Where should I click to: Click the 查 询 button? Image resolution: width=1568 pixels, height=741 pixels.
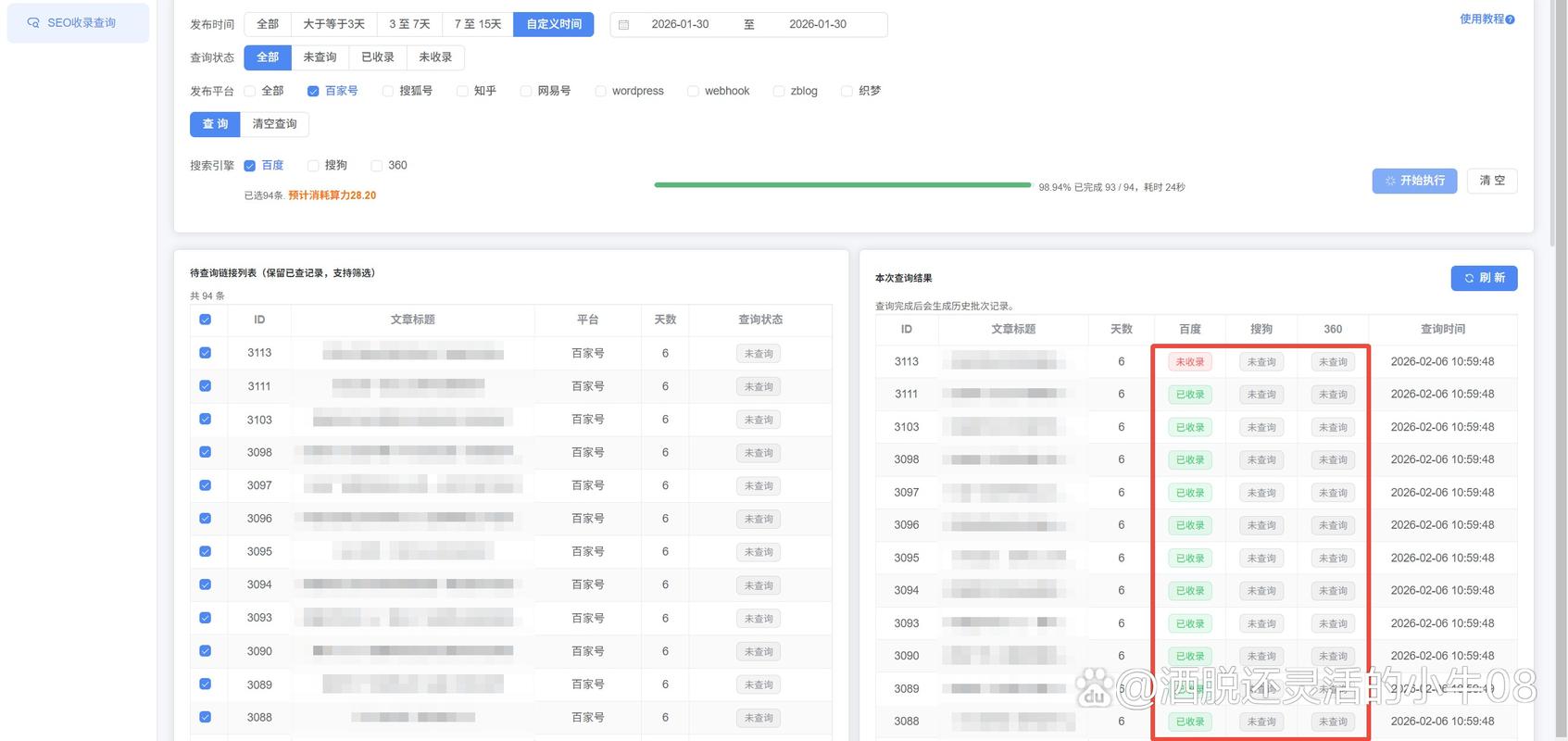(x=215, y=124)
